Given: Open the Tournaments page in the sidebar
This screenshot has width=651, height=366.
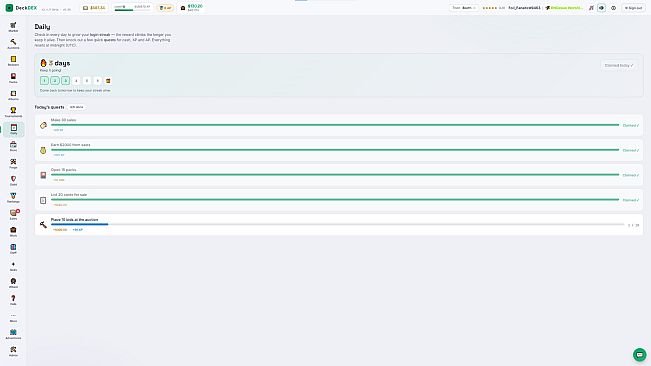Looking at the screenshot, I should coord(13,112).
